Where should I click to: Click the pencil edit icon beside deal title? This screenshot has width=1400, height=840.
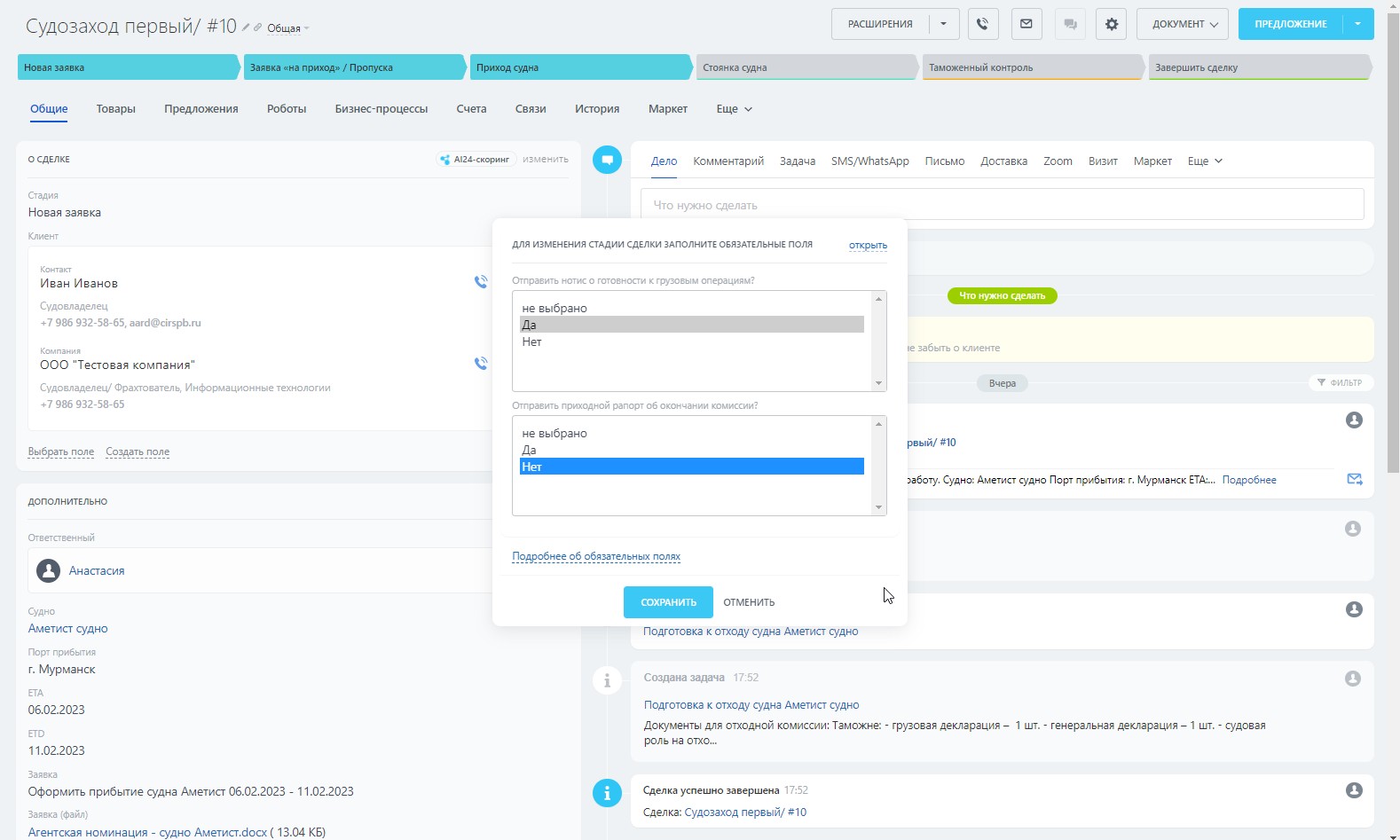click(247, 27)
